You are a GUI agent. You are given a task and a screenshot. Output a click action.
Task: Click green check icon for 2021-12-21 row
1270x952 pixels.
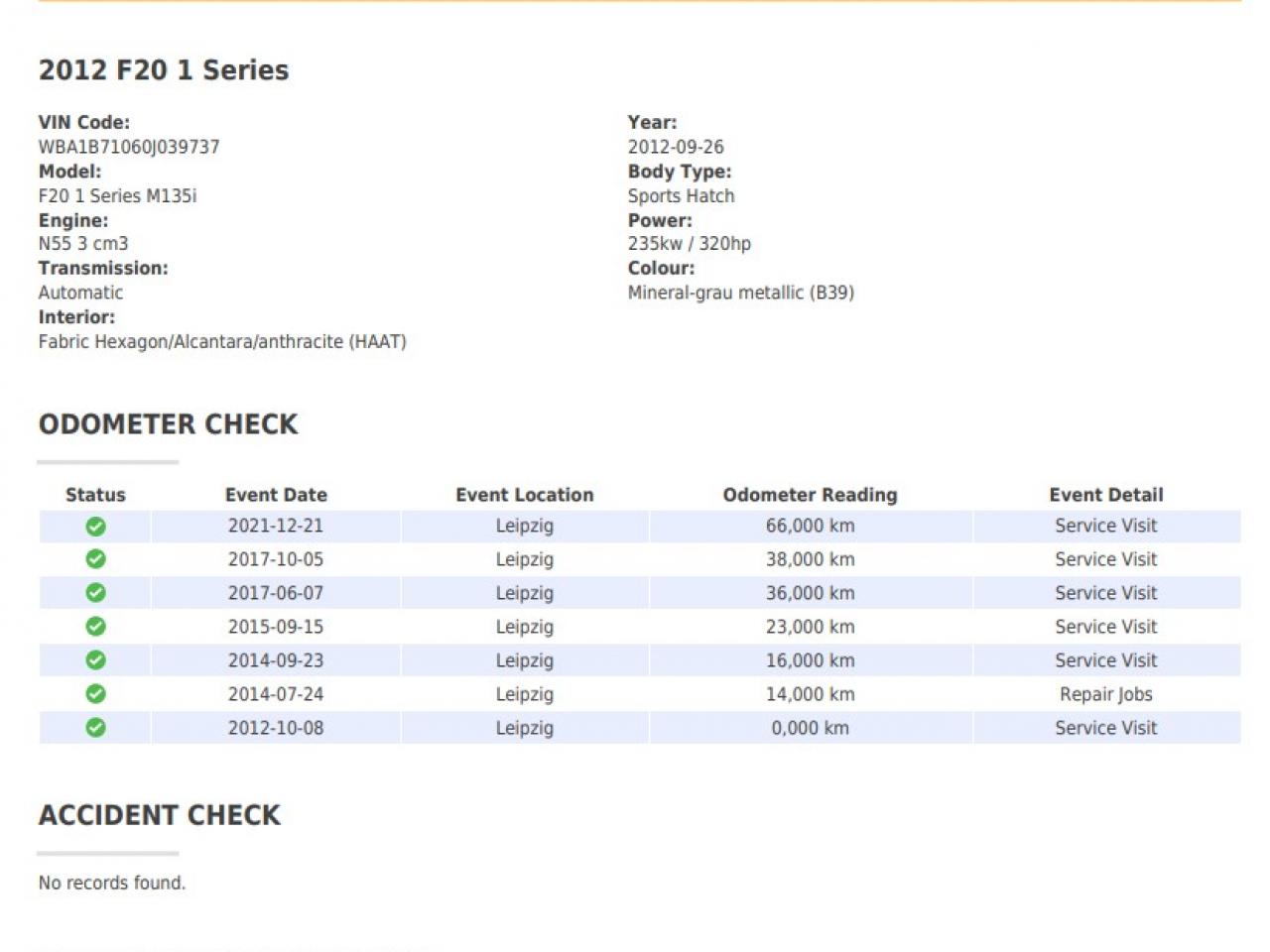point(95,527)
